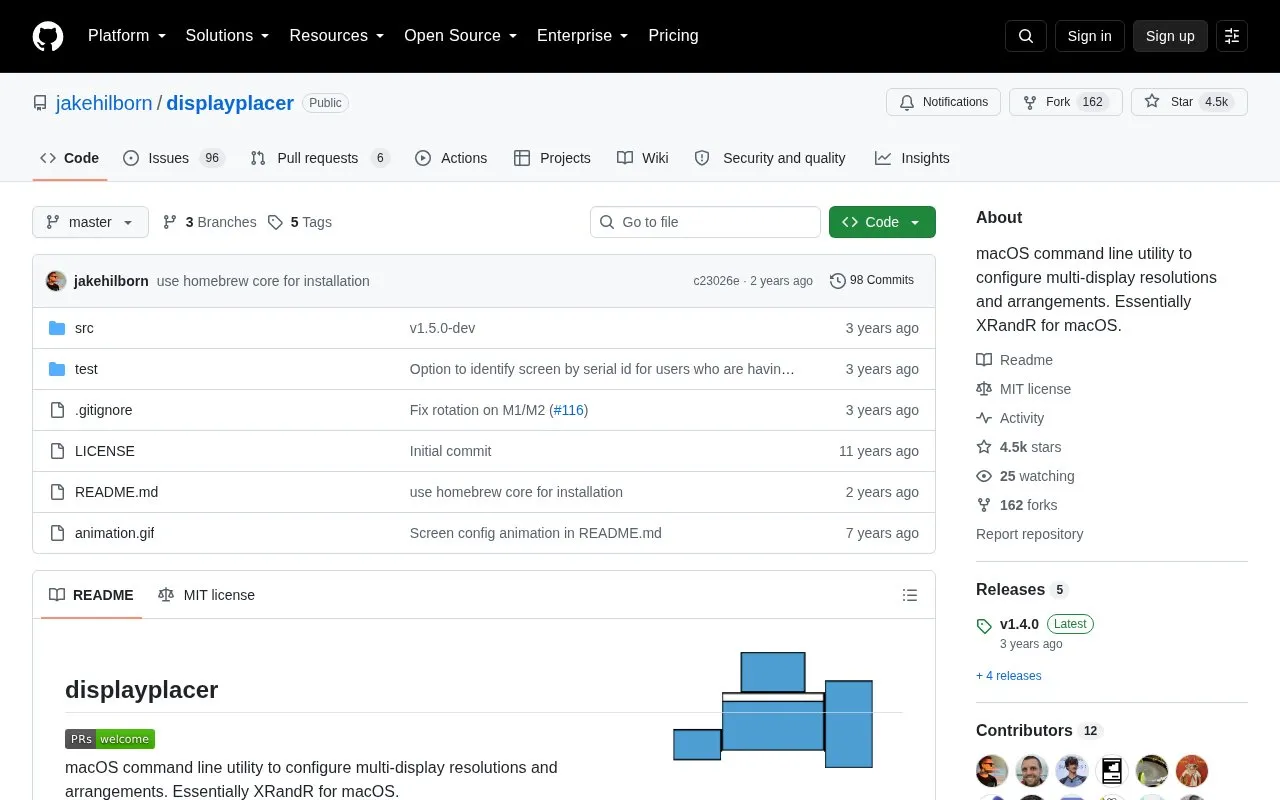Star the displayplacer repository
The width and height of the screenshot is (1280, 800).
1189,102
